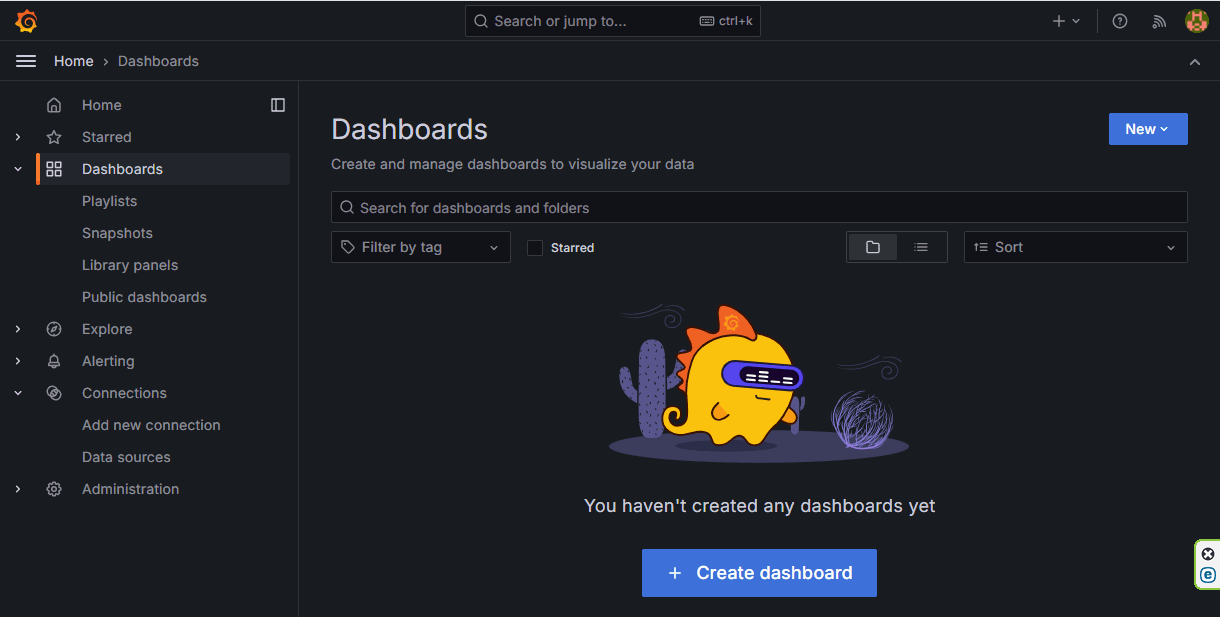Screen dimensions: 1220x617
Task: Click the keyboard ctrl+k shortcut icon
Action: point(706,21)
